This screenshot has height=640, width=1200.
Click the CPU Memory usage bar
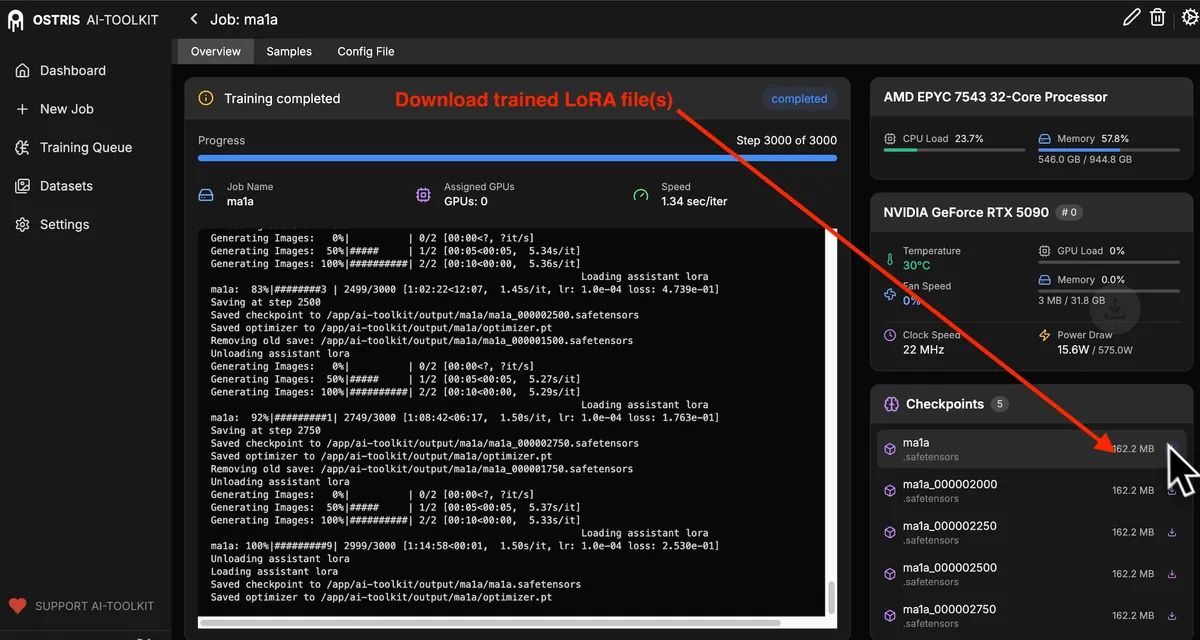[1108, 150]
